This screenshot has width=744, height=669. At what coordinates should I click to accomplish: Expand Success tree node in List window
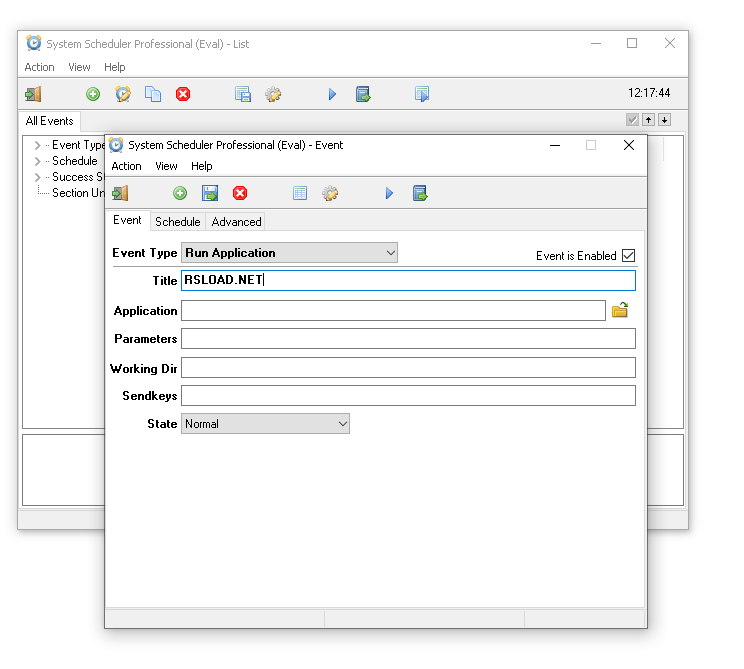(37, 177)
